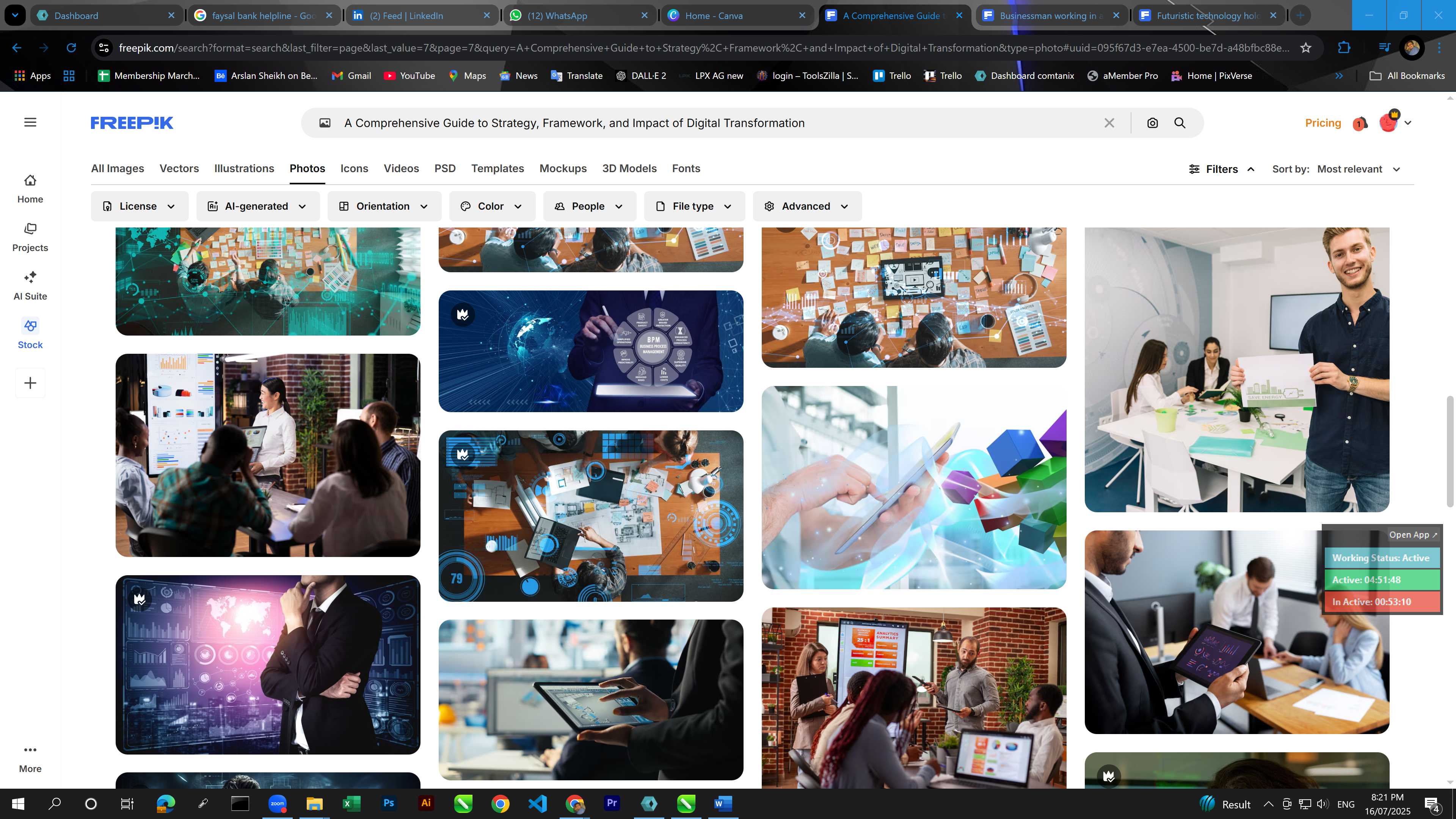Open Excel from the taskbar
This screenshot has height=819, width=1456.
point(351,803)
